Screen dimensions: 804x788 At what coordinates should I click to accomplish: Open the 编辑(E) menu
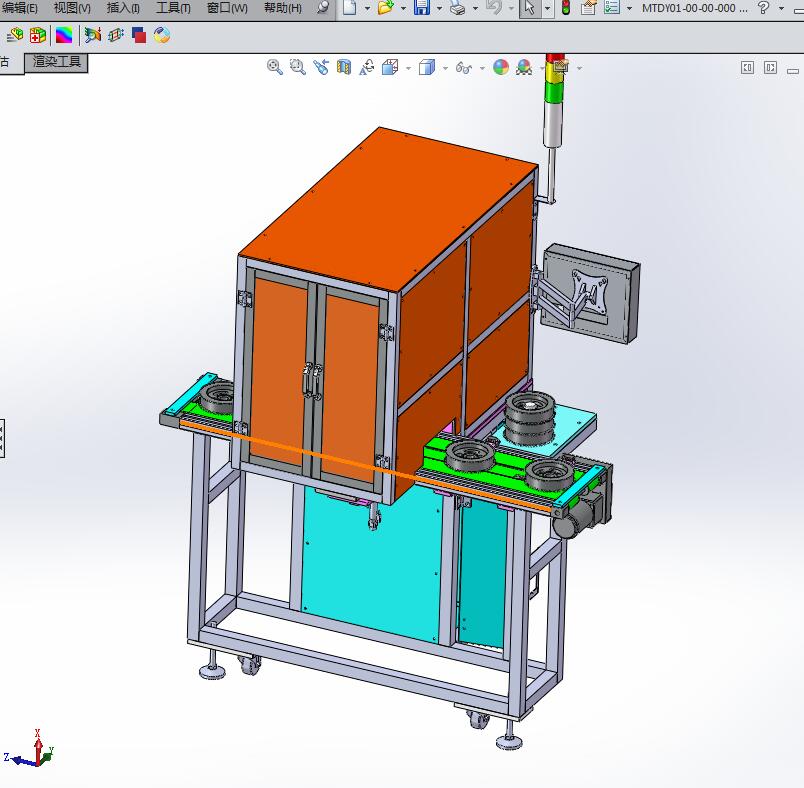[x=20, y=8]
